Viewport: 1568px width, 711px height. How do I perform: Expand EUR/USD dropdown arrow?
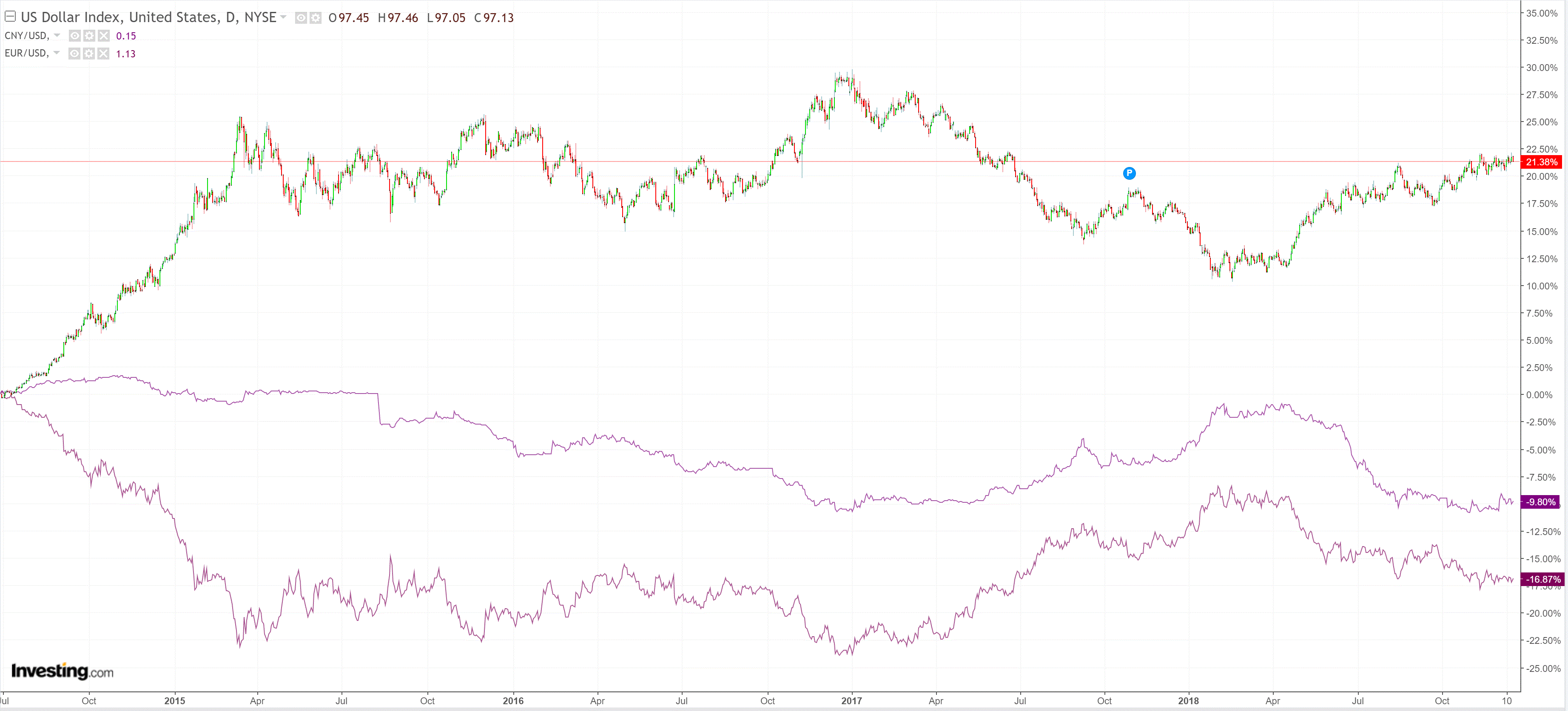click(x=57, y=53)
